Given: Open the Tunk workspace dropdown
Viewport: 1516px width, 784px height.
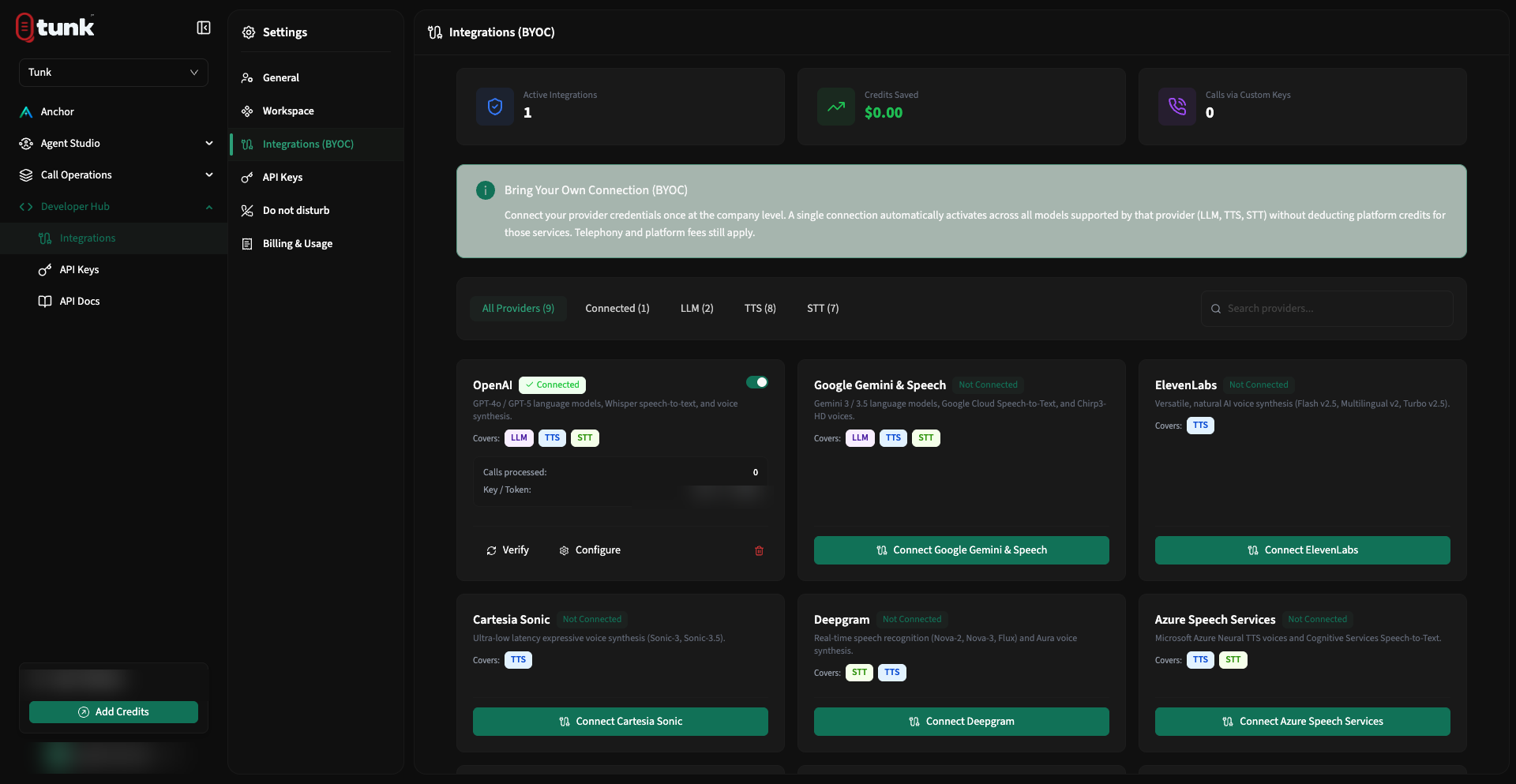Looking at the screenshot, I should [x=114, y=73].
